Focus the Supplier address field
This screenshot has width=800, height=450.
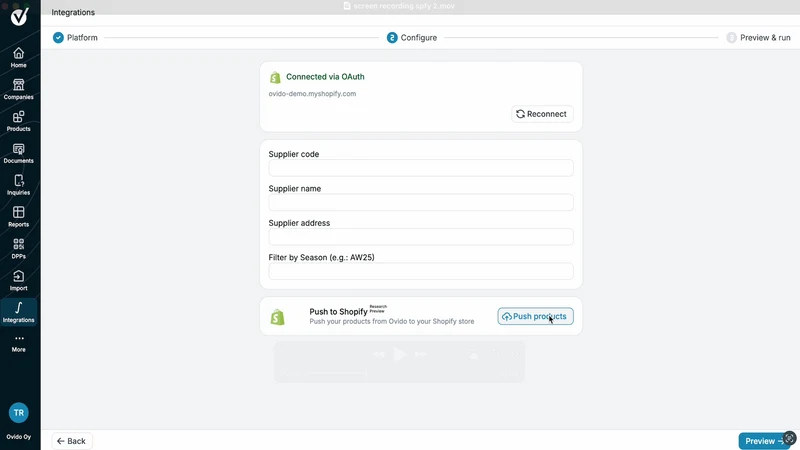click(x=421, y=237)
